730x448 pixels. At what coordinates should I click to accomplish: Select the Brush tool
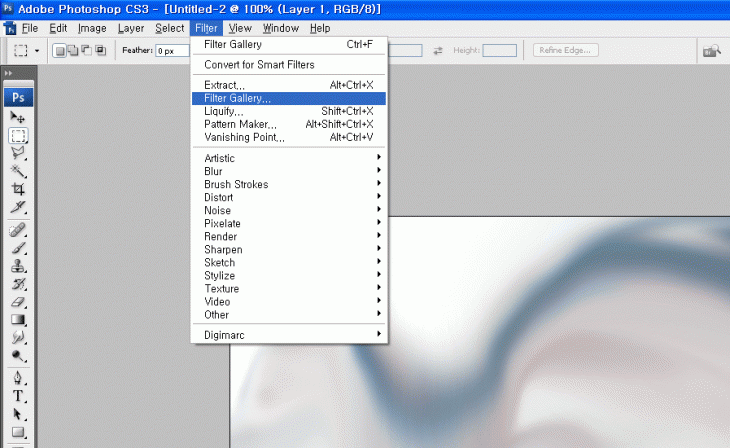click(x=18, y=248)
